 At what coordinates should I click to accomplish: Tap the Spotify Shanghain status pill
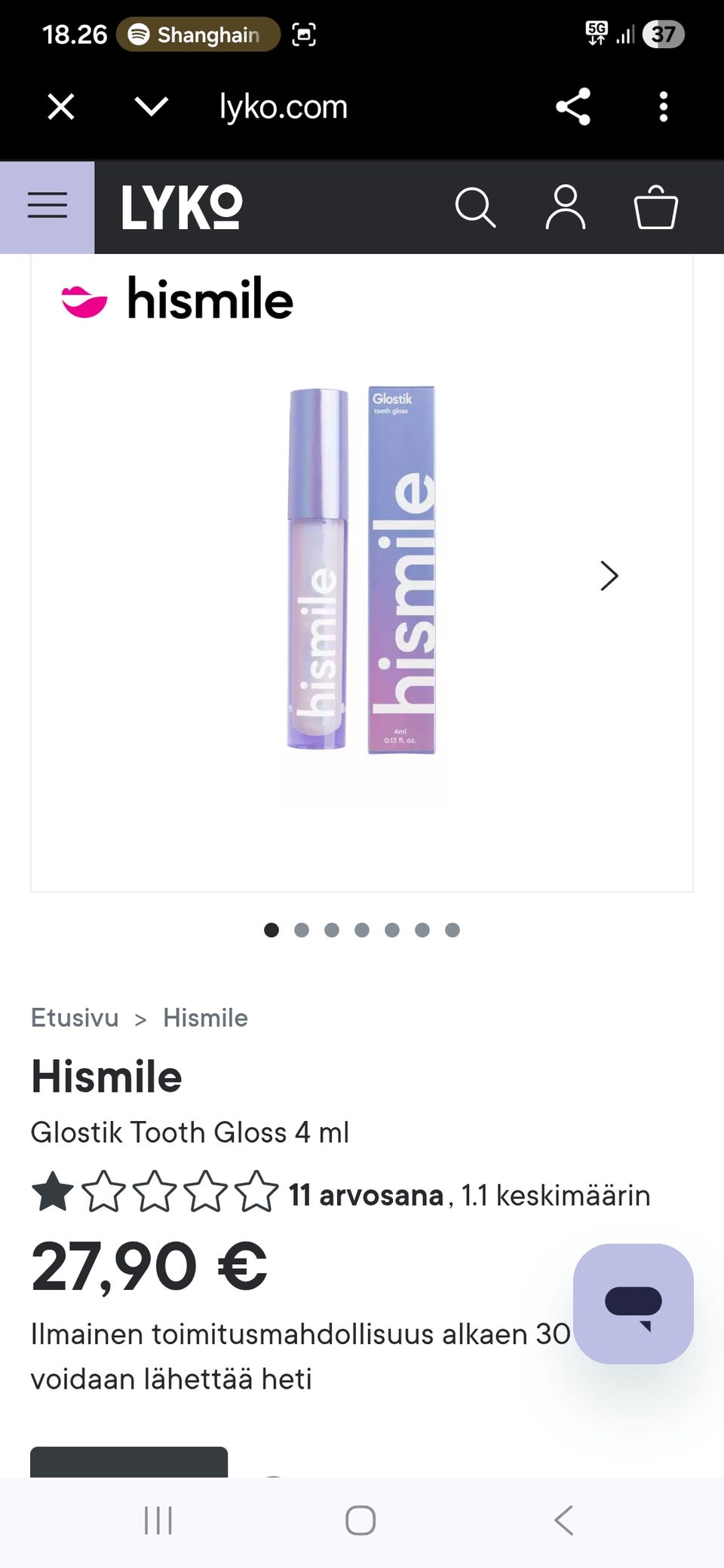198,35
